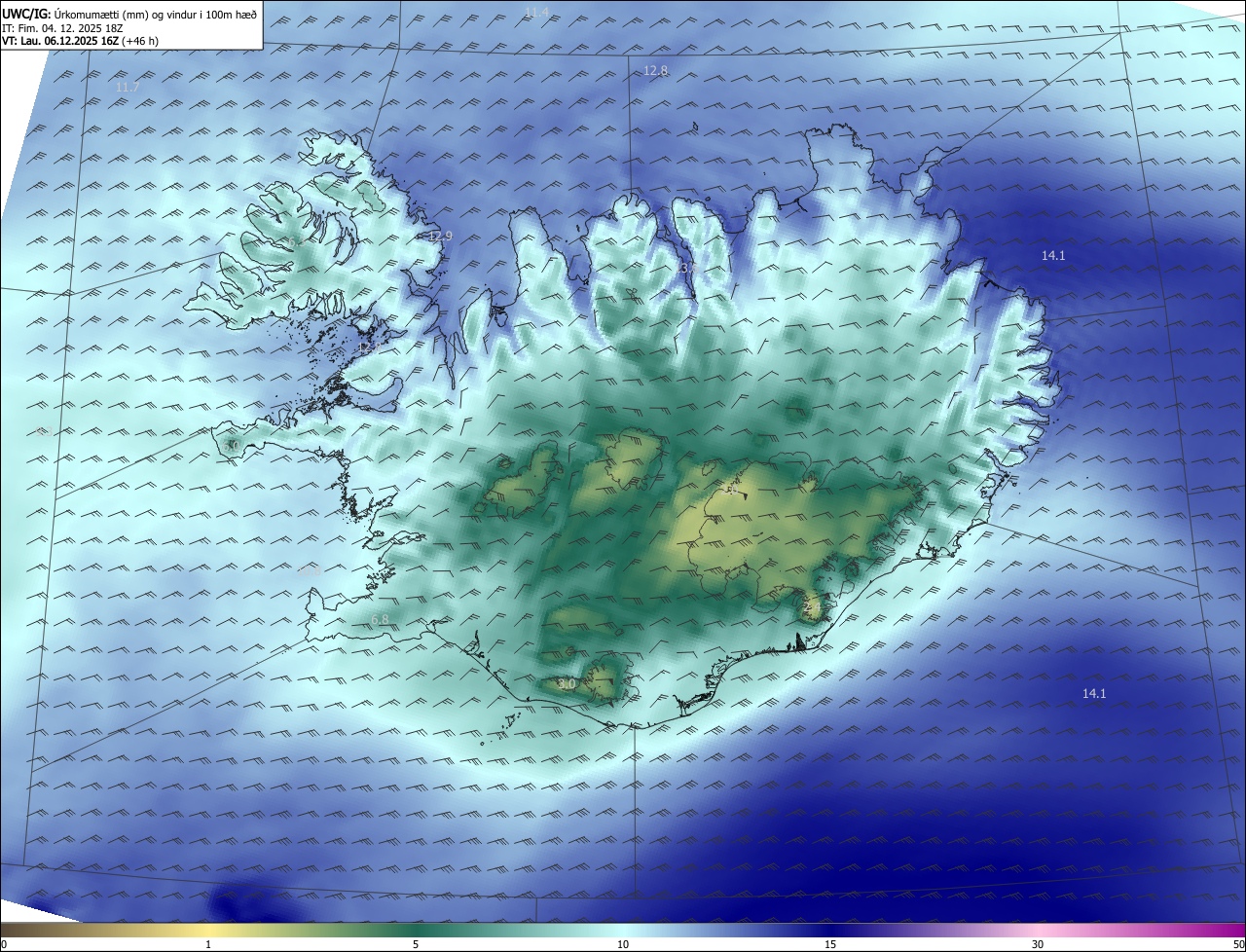Click the 50 tick label on the color scale
The image size is (1246, 952).
pyautogui.click(x=1238, y=944)
